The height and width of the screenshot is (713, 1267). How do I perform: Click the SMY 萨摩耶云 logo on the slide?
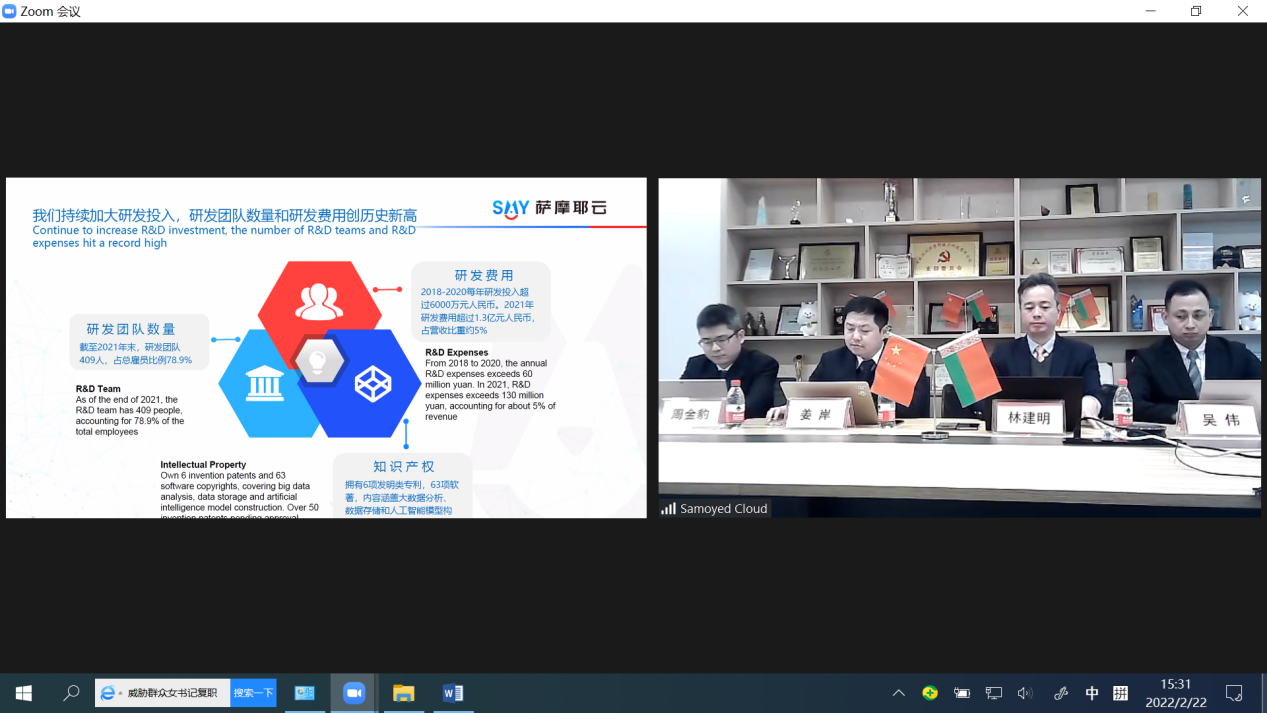tap(549, 208)
